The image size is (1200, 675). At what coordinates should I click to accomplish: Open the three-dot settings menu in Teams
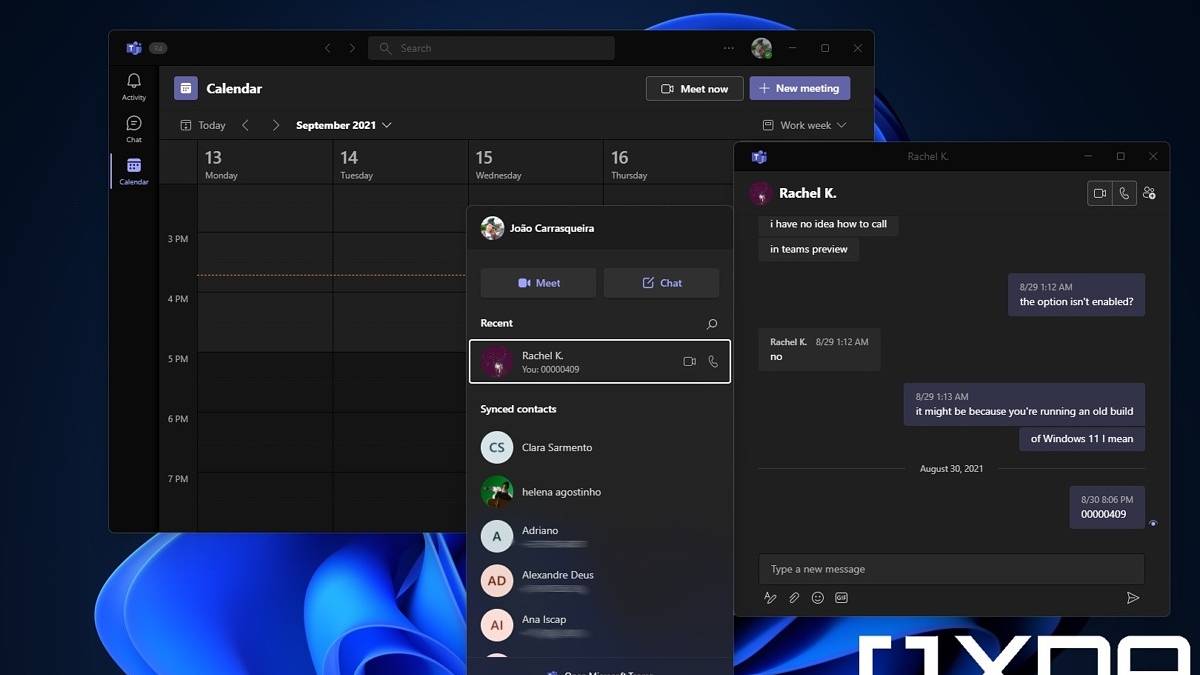click(x=728, y=48)
